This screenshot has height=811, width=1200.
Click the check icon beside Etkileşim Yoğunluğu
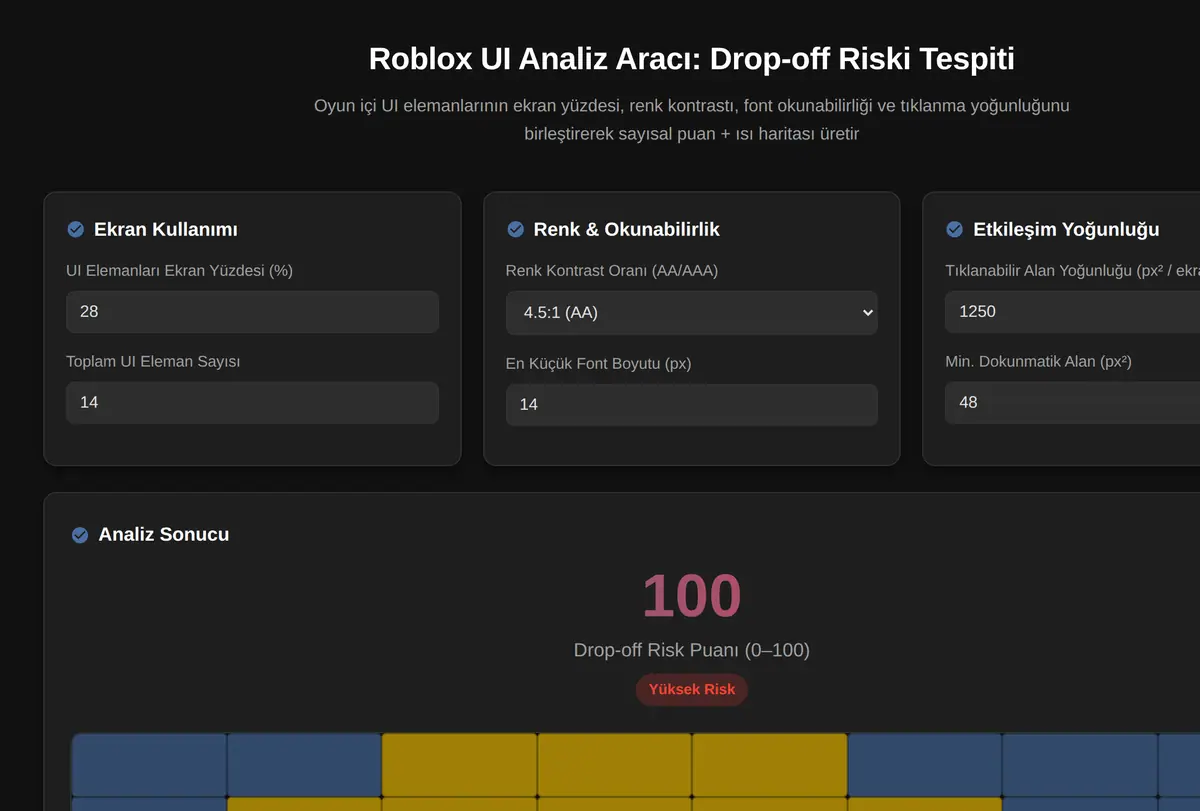[x=954, y=230]
